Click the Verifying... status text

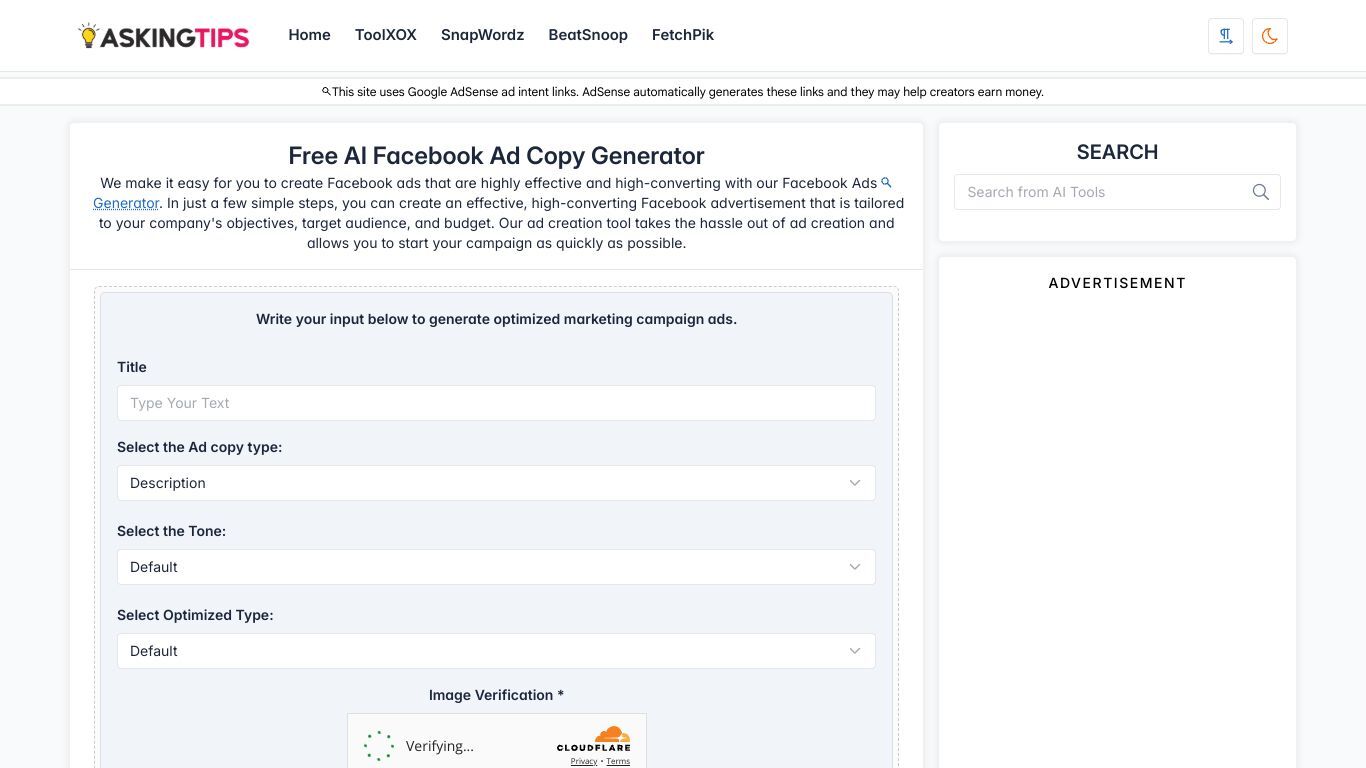pos(439,746)
